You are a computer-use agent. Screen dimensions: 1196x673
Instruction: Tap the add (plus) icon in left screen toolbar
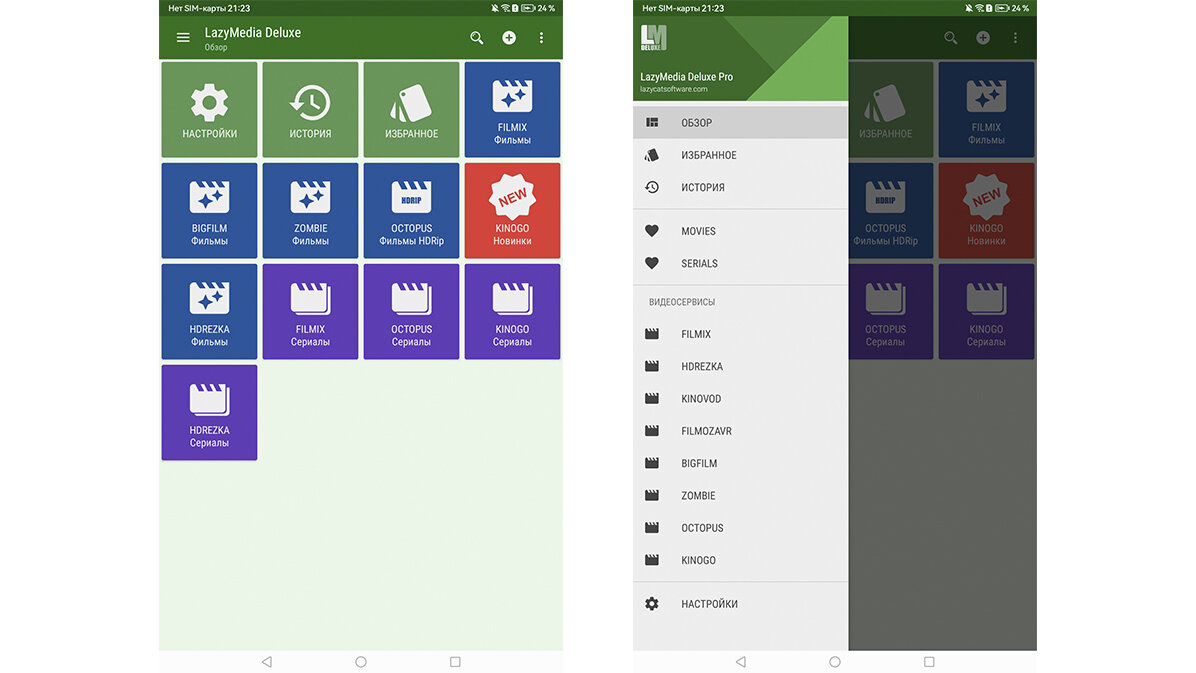coord(509,37)
